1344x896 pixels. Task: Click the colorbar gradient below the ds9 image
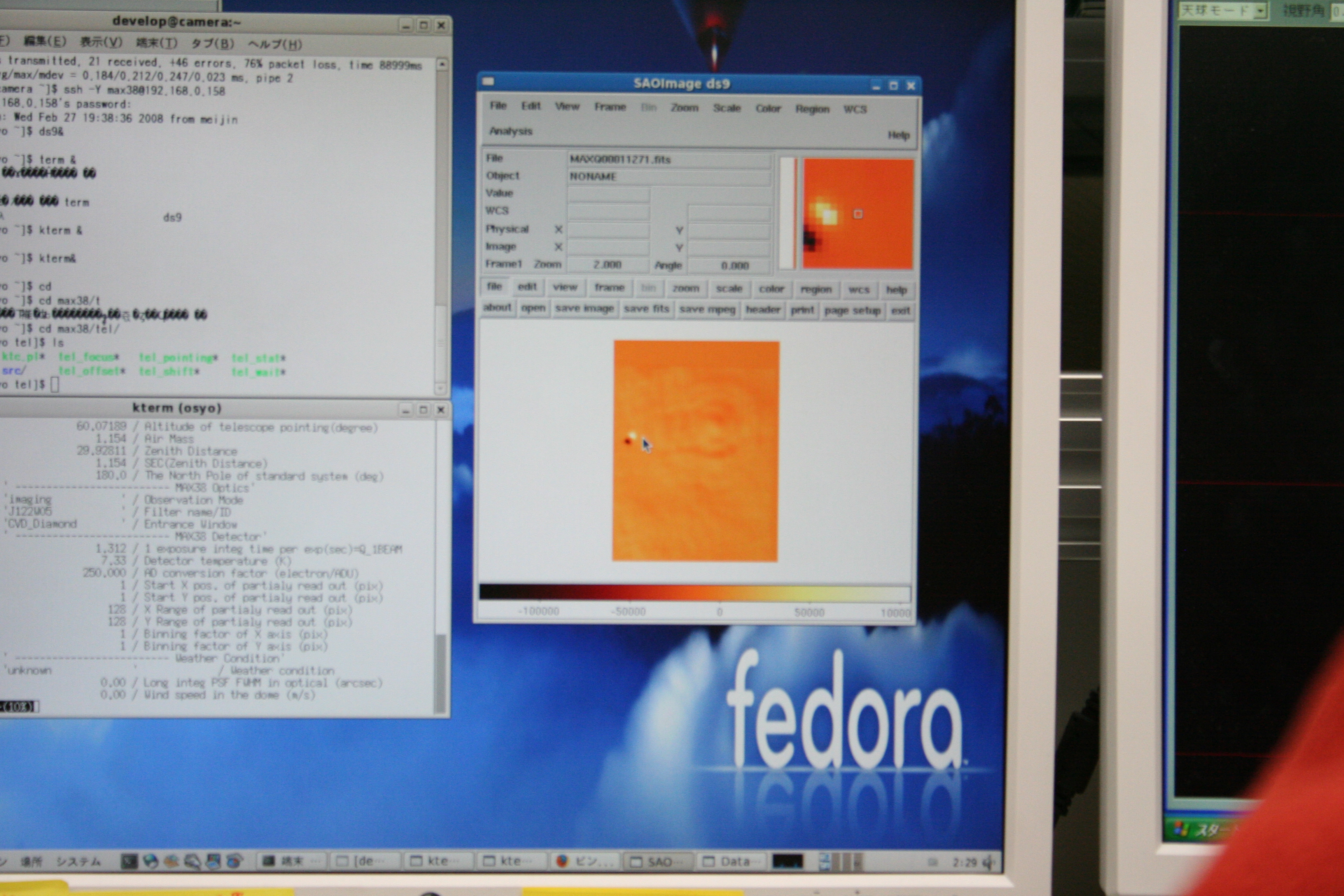pyautogui.click(x=694, y=593)
